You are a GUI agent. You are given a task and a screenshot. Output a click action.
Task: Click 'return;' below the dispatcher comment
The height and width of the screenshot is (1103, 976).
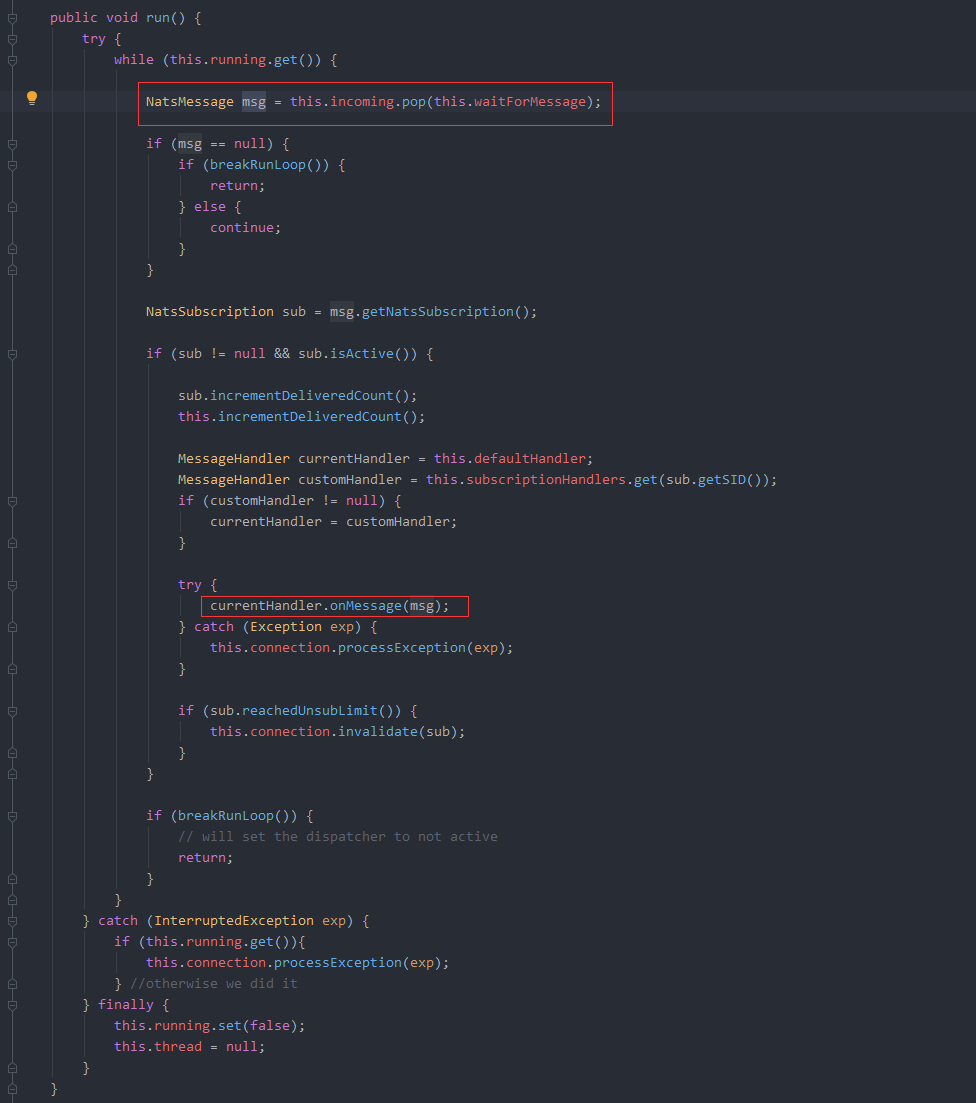[x=205, y=858]
